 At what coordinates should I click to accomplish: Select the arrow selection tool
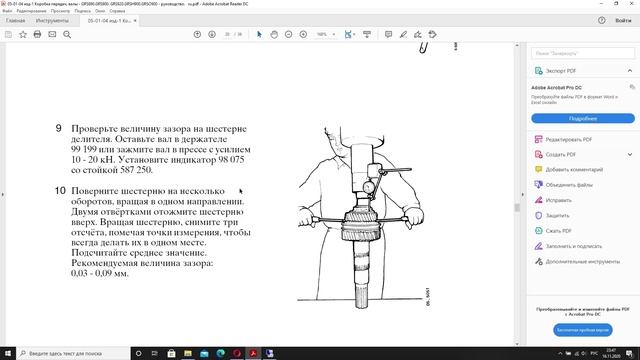pos(259,34)
